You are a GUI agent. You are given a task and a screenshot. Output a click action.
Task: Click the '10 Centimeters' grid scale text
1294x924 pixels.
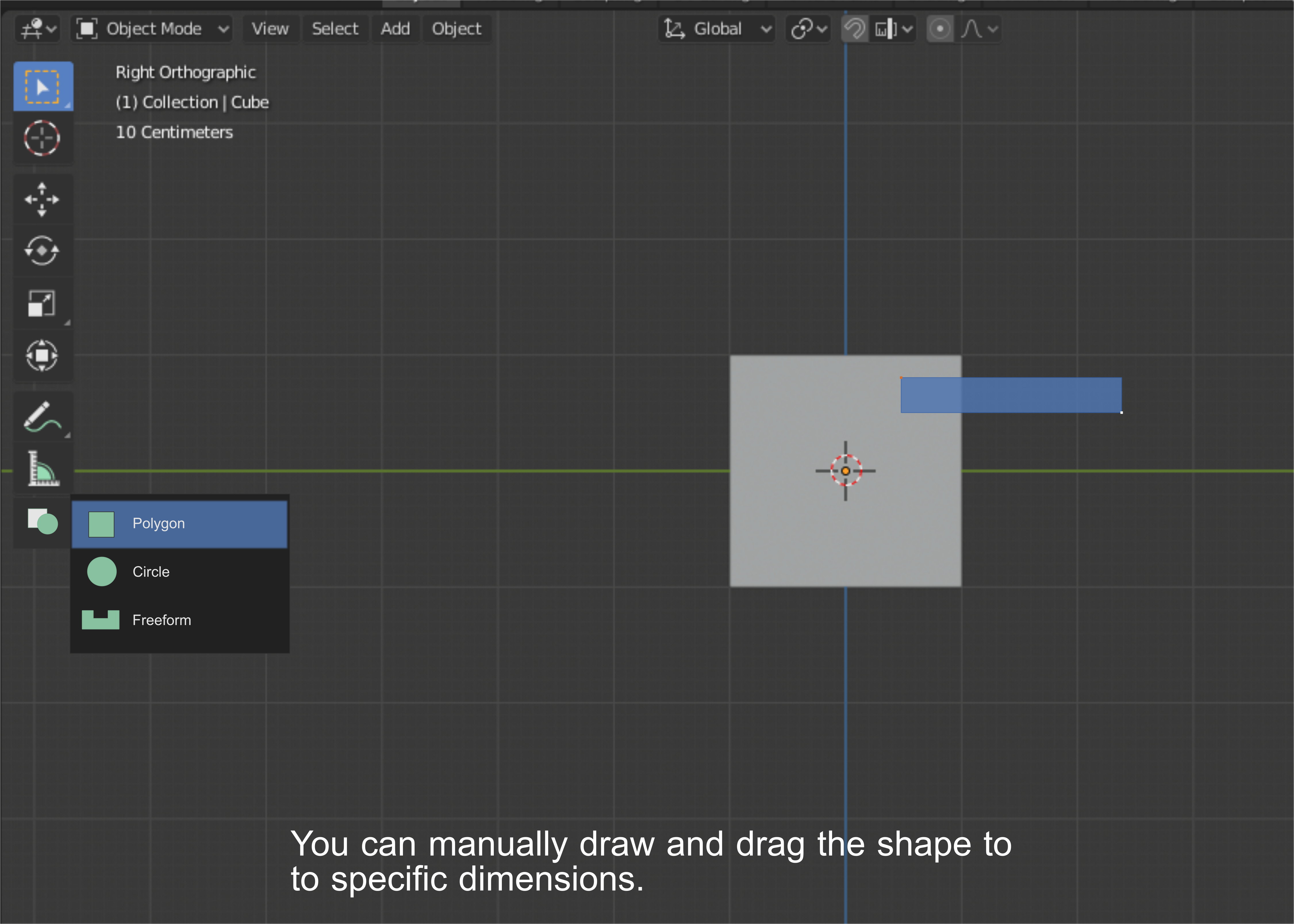coord(174,132)
